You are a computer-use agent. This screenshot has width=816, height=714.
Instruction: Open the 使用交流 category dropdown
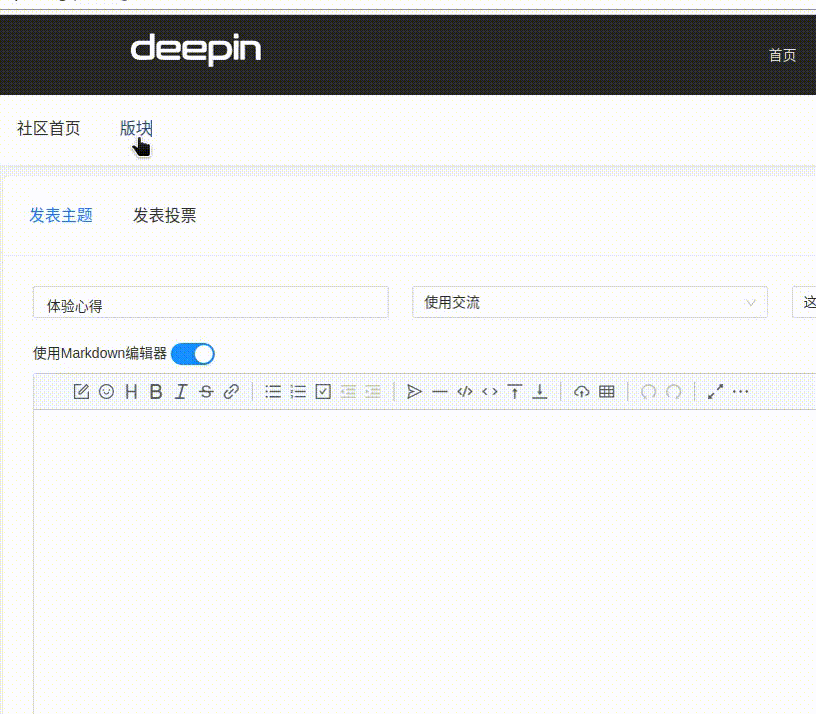coord(589,302)
